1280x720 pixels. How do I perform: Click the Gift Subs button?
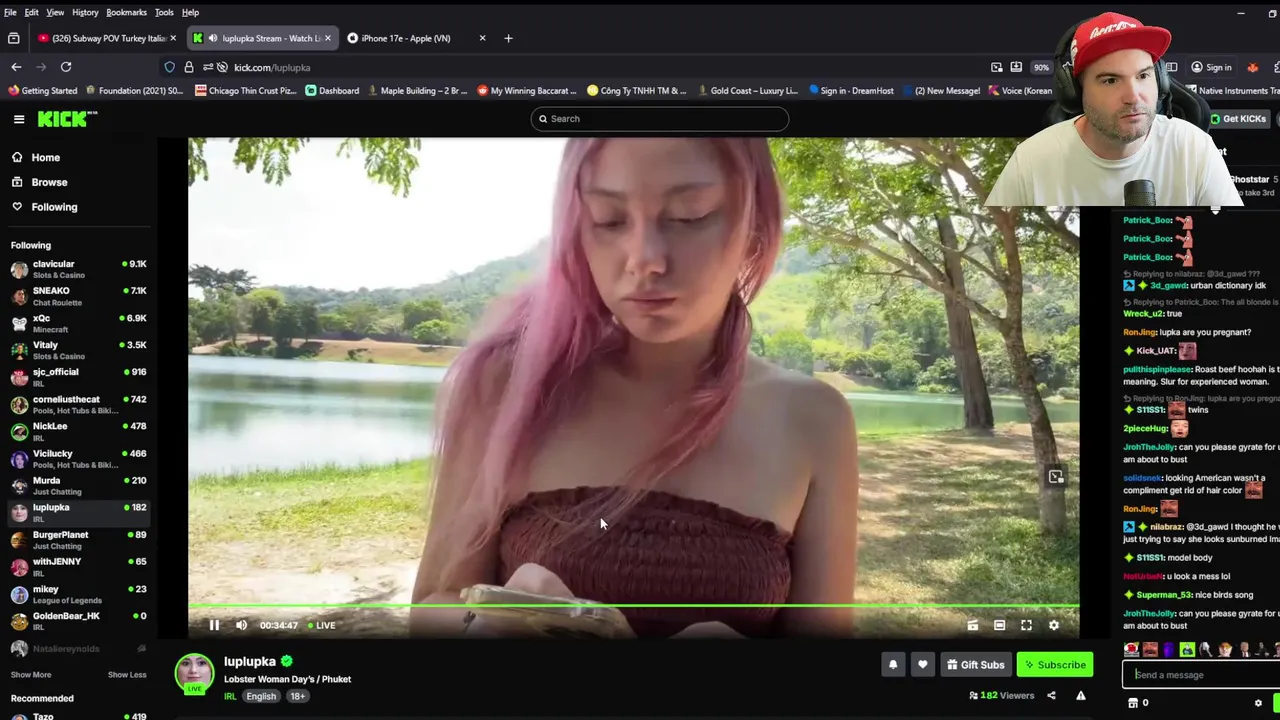(x=976, y=664)
